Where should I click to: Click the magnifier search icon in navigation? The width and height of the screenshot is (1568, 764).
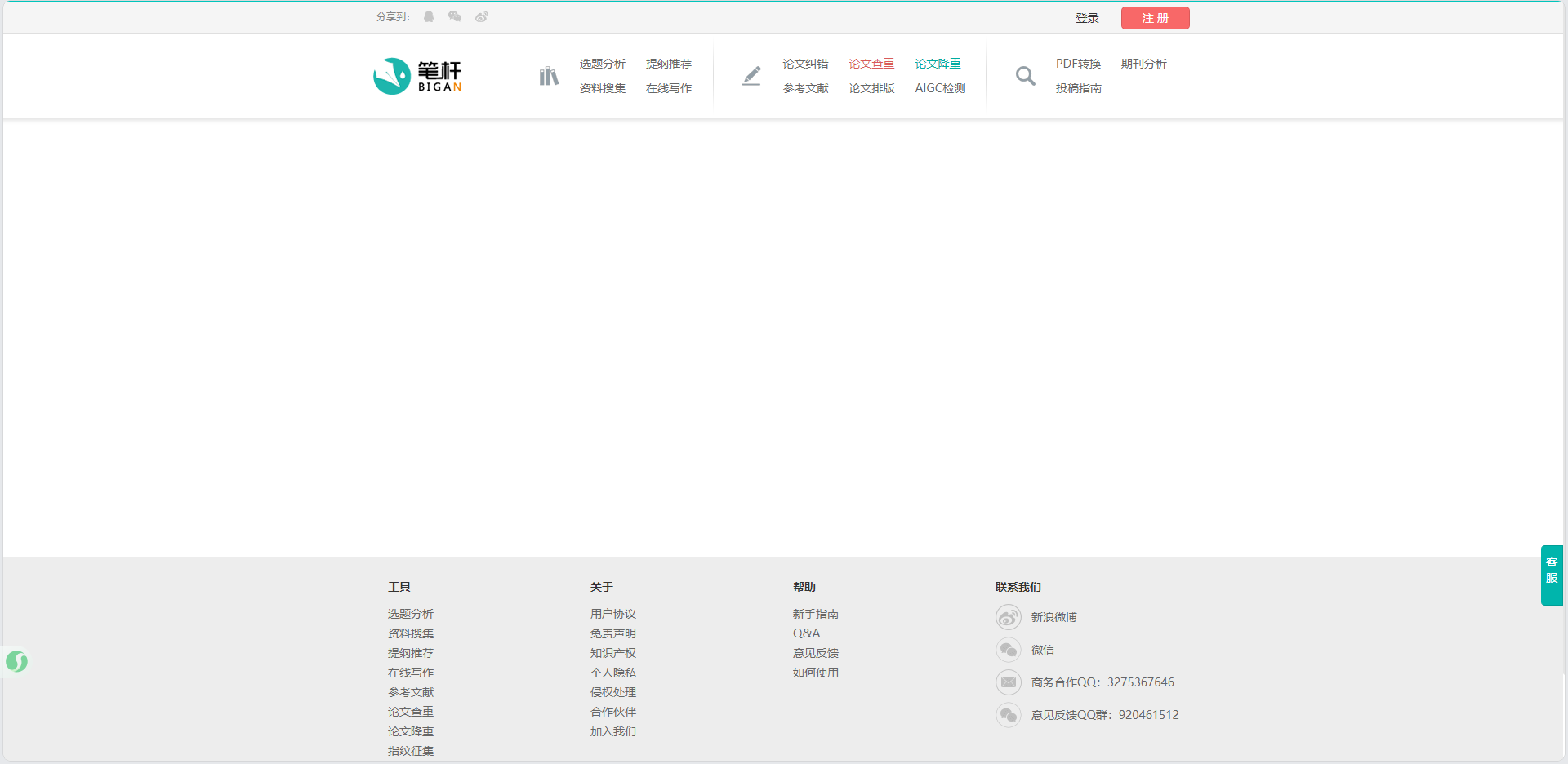[1025, 76]
